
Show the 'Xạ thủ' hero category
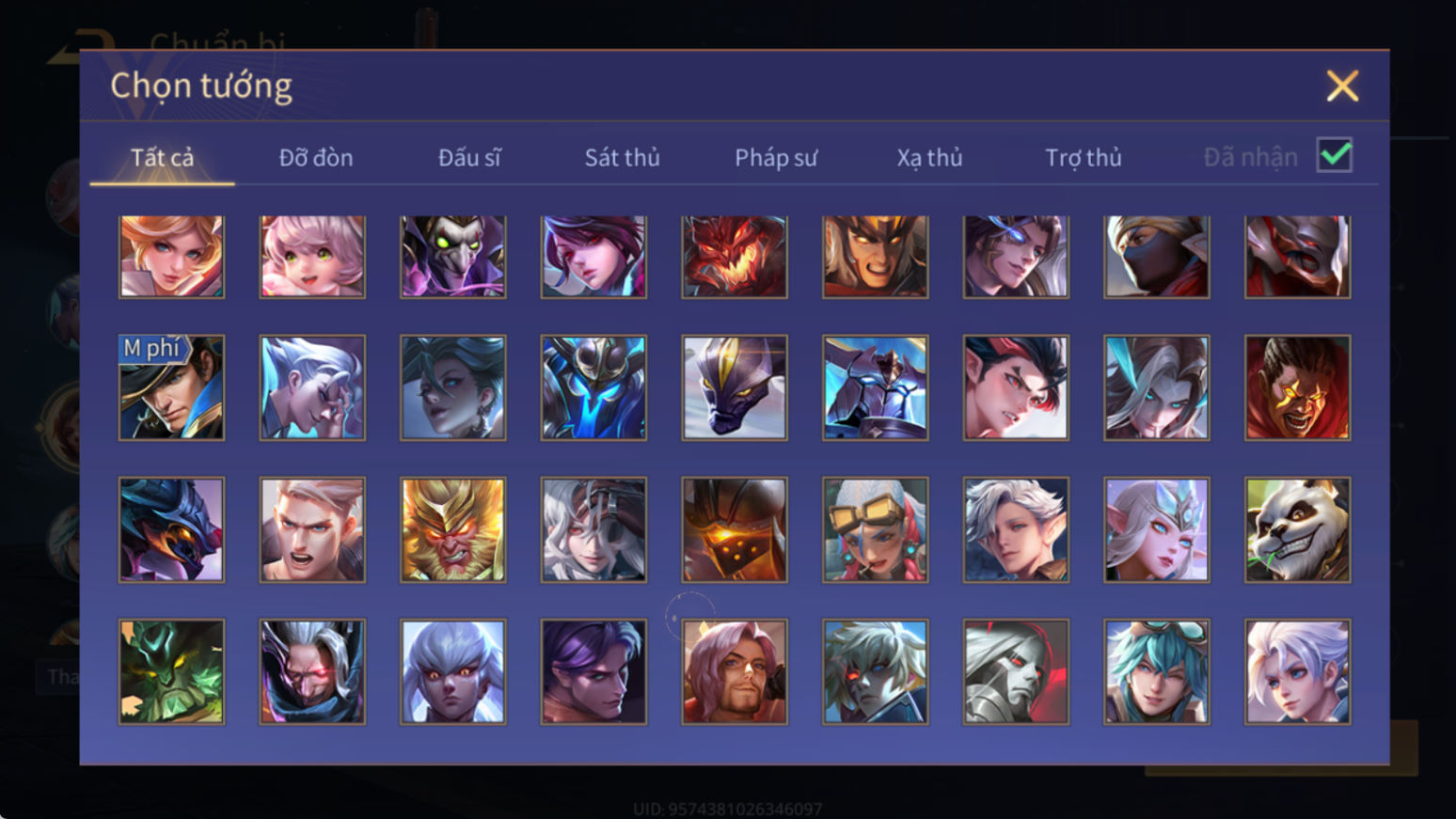[929, 157]
